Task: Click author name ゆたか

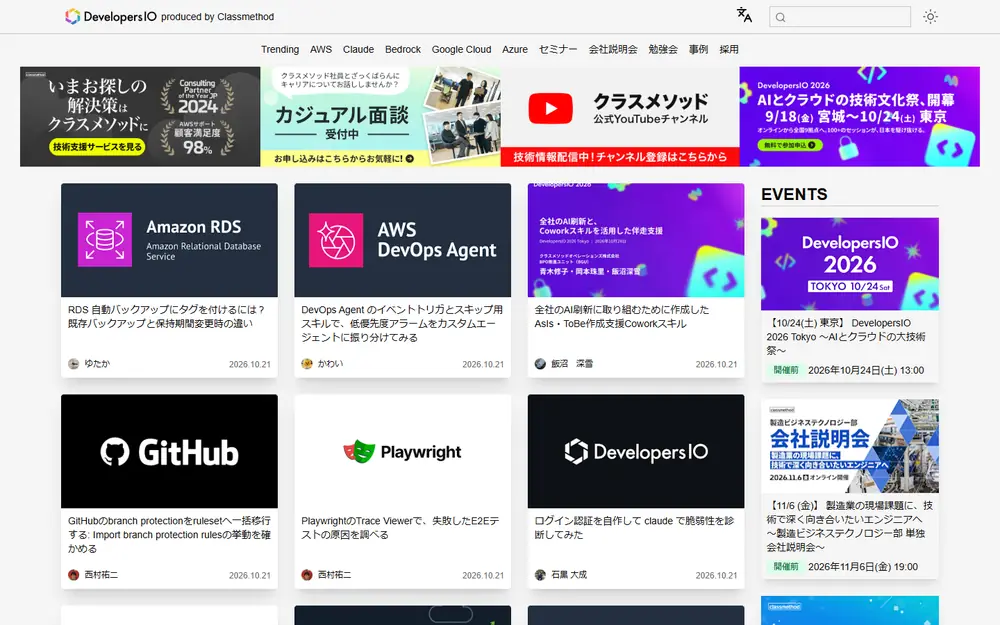Action: pyautogui.click(x=97, y=364)
